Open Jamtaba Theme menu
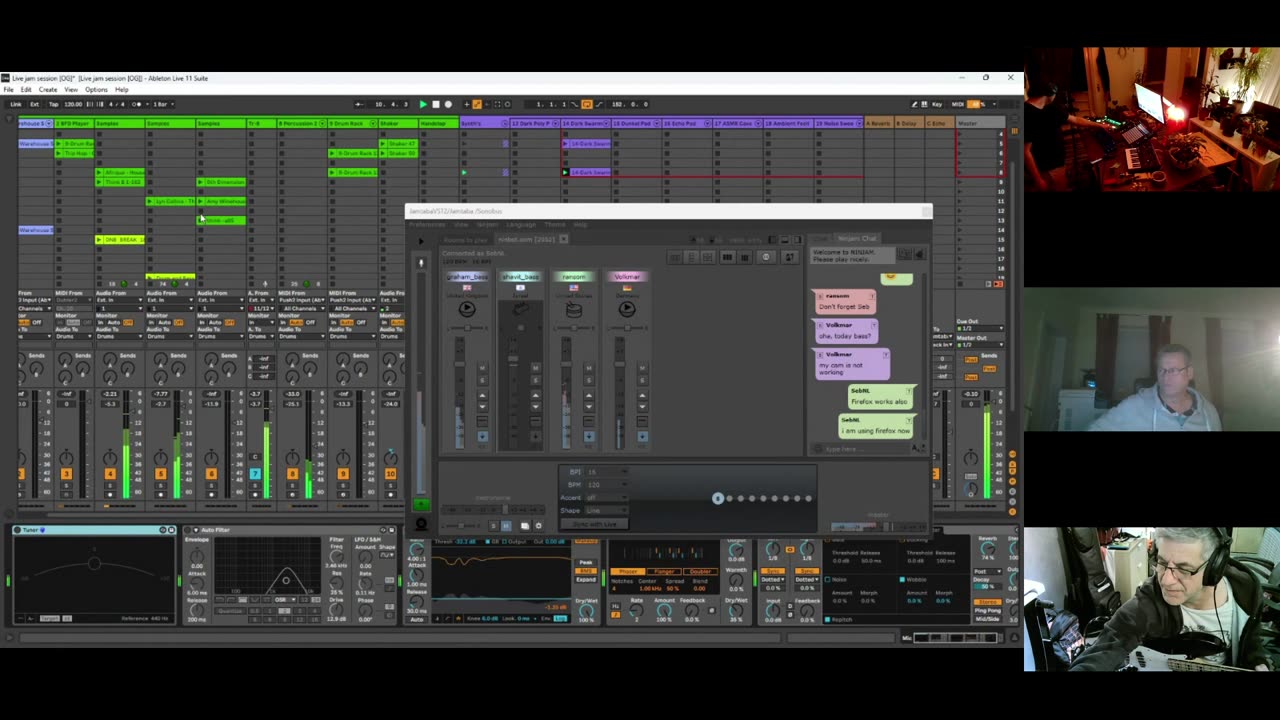The image size is (1280, 720). click(555, 224)
